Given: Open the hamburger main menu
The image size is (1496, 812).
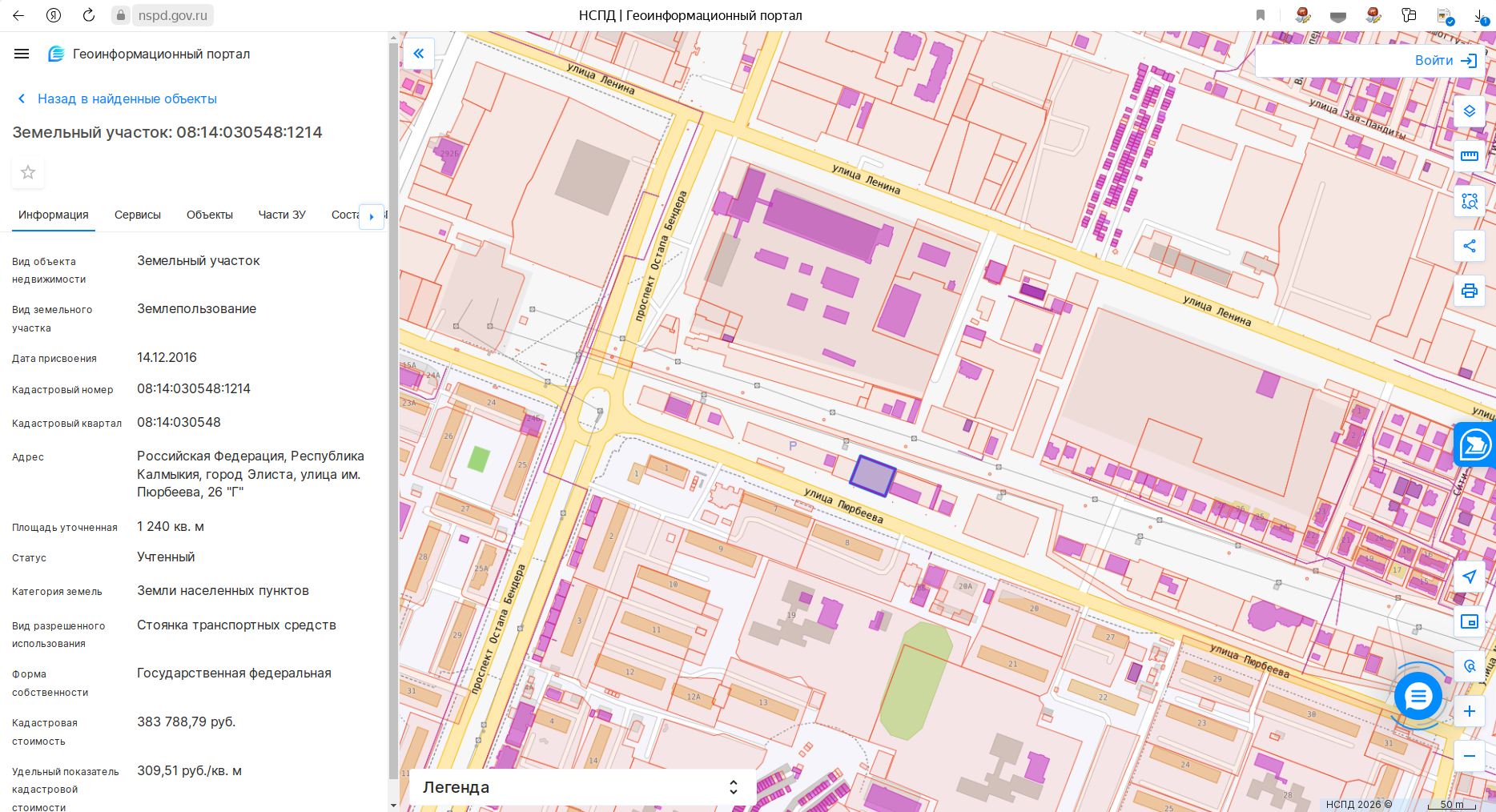Looking at the screenshot, I should click(22, 54).
